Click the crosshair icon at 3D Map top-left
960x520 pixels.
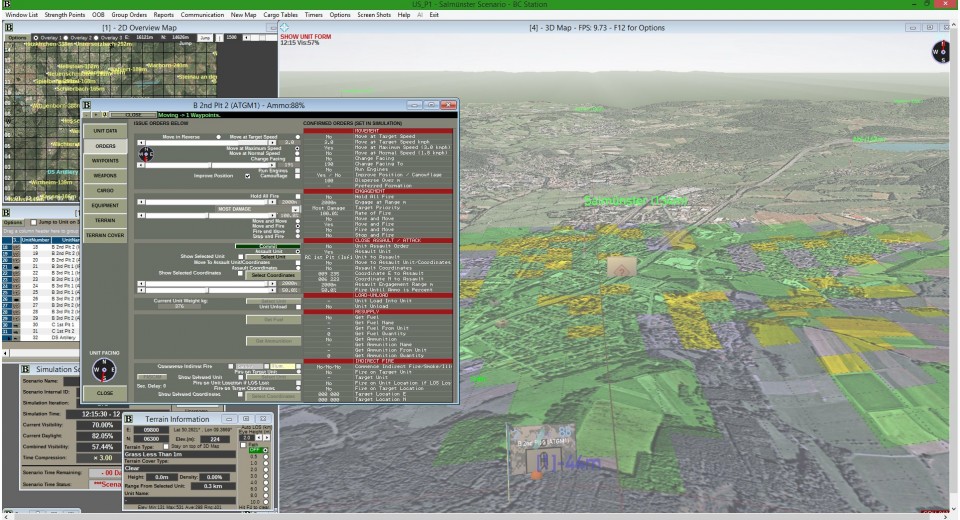pos(285,28)
